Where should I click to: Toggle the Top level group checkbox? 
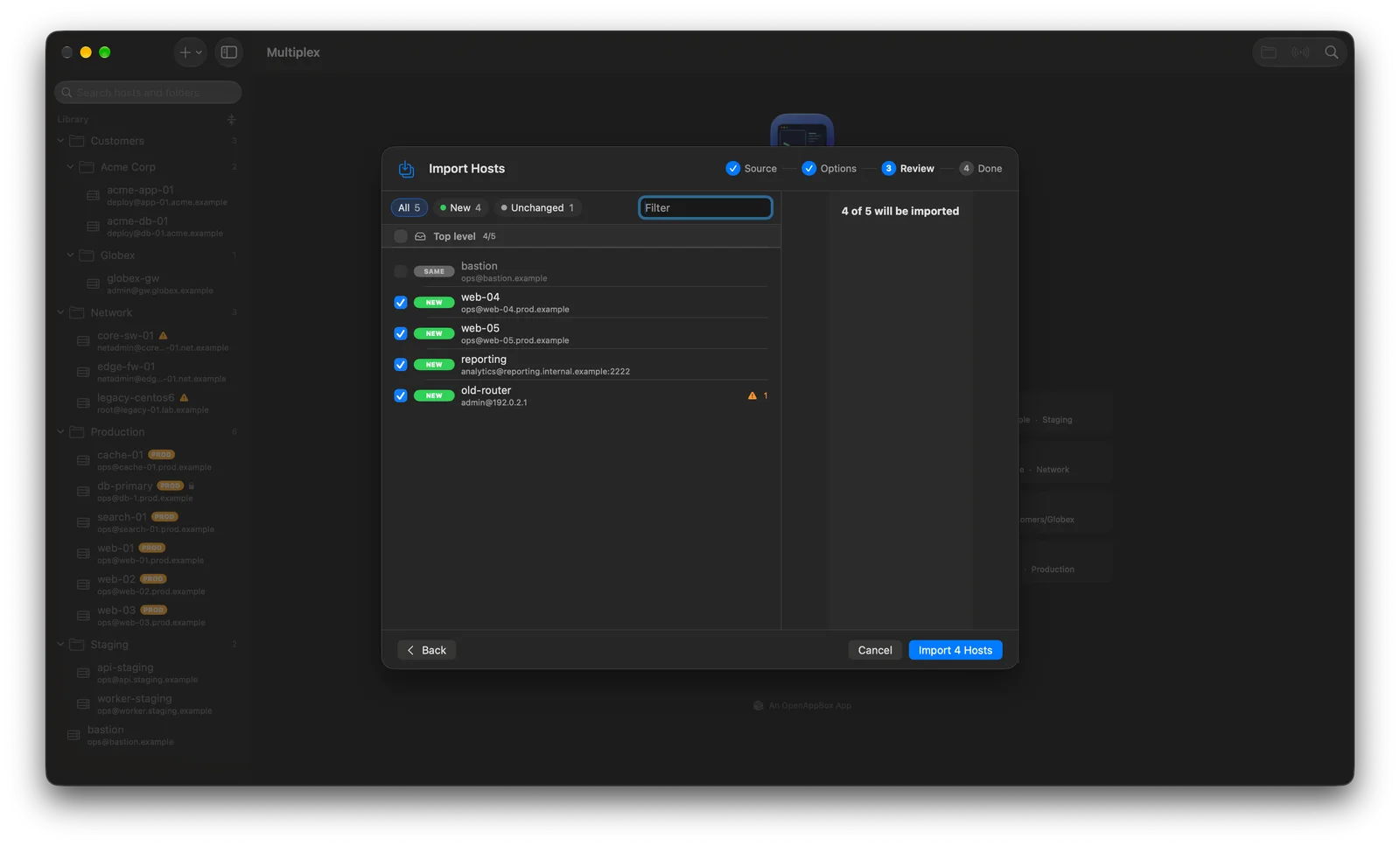(x=401, y=237)
